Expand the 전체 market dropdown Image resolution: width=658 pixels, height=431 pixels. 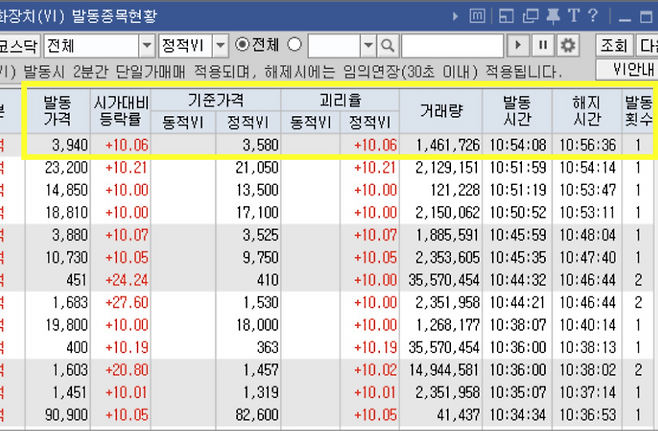point(146,45)
